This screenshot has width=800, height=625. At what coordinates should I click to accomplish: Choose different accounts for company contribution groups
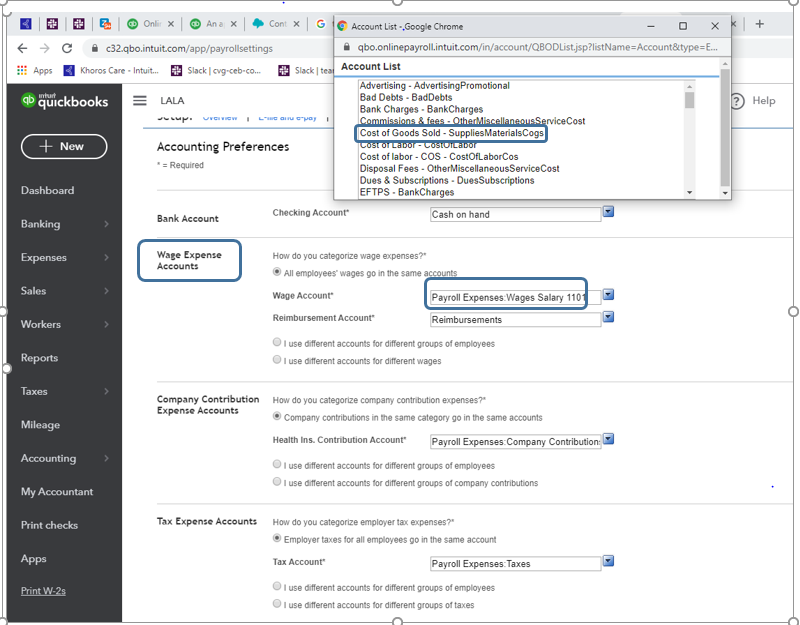pyautogui.click(x=277, y=482)
